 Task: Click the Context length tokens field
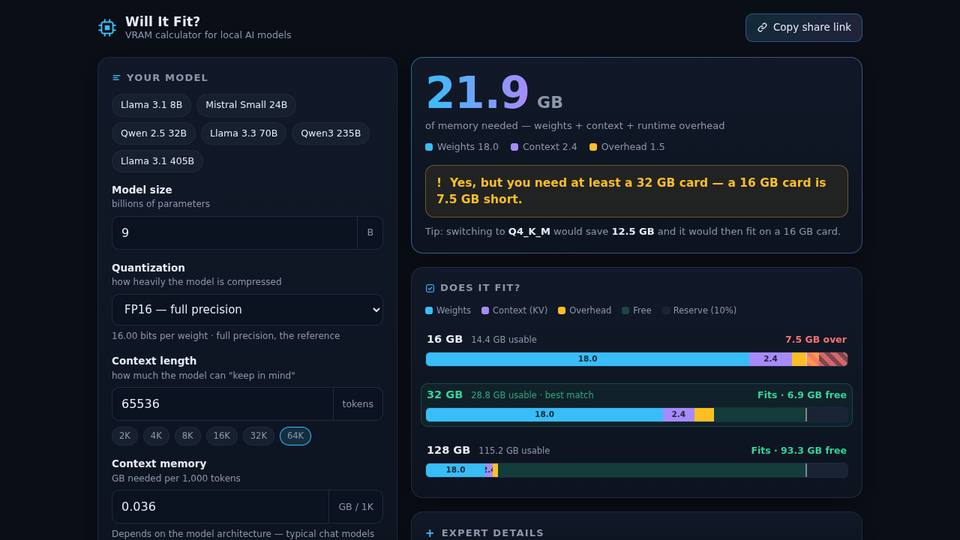[x=223, y=404]
